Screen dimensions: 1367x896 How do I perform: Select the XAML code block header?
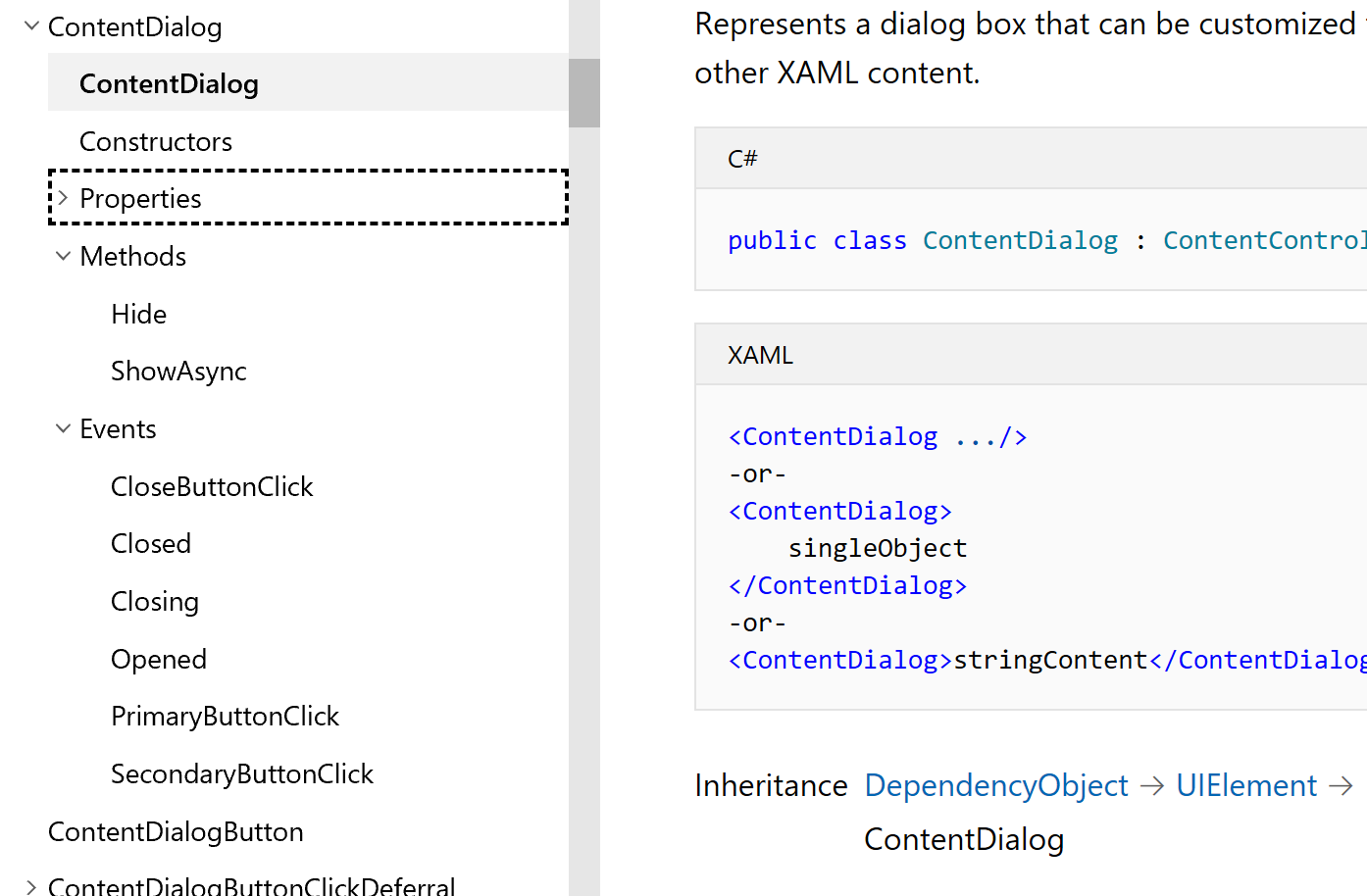tap(761, 354)
